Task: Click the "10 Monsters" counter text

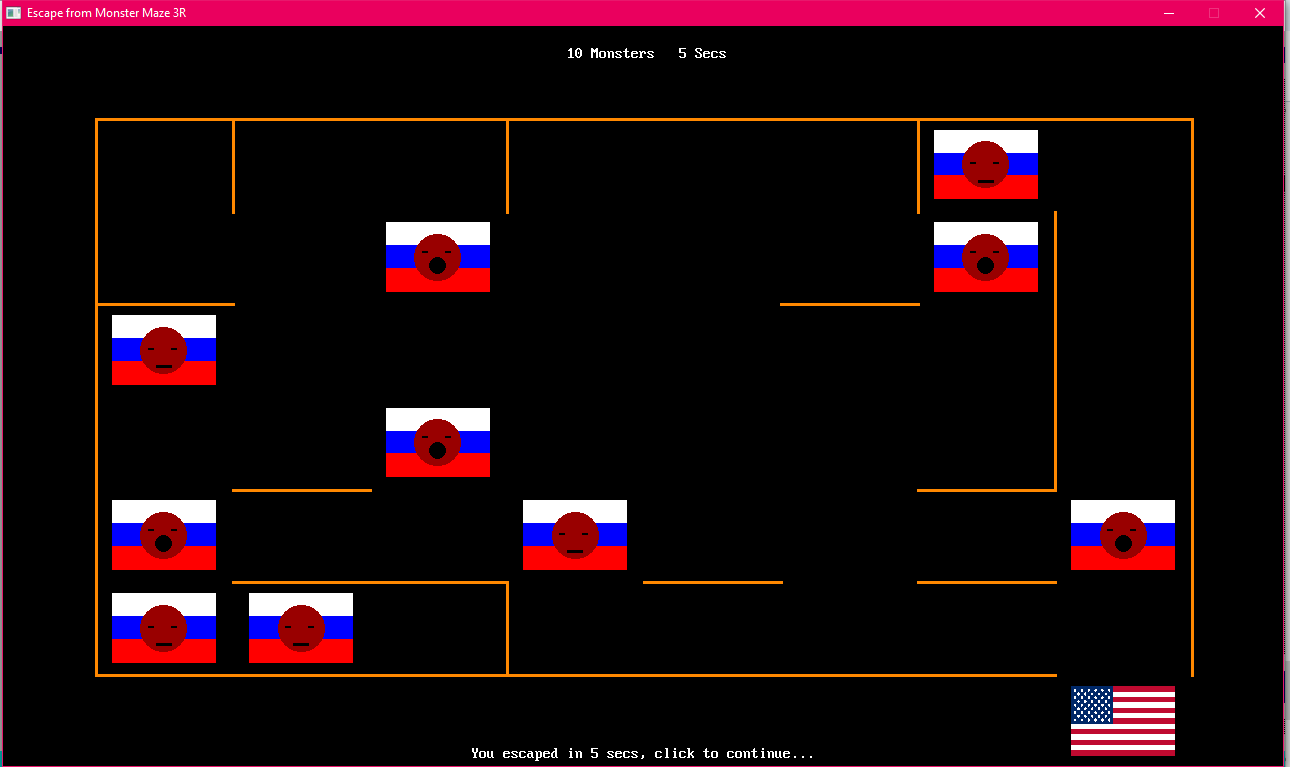Action: coord(610,53)
